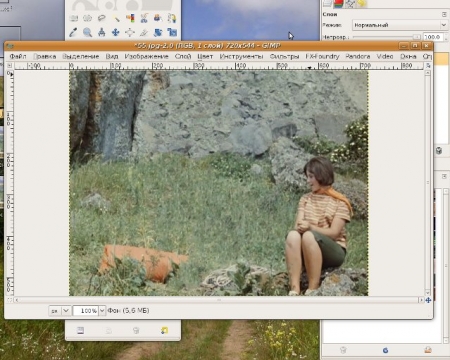Open the Изображение menu
This screenshot has width=450, height=360.
(146, 56)
